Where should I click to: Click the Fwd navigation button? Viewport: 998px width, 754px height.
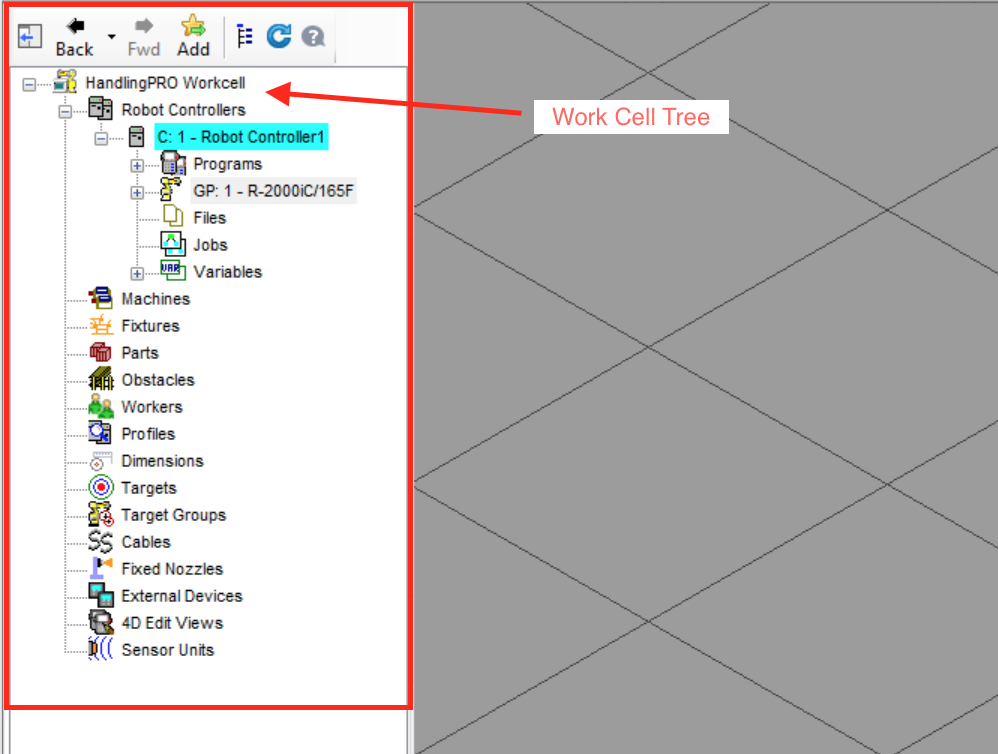point(143,38)
